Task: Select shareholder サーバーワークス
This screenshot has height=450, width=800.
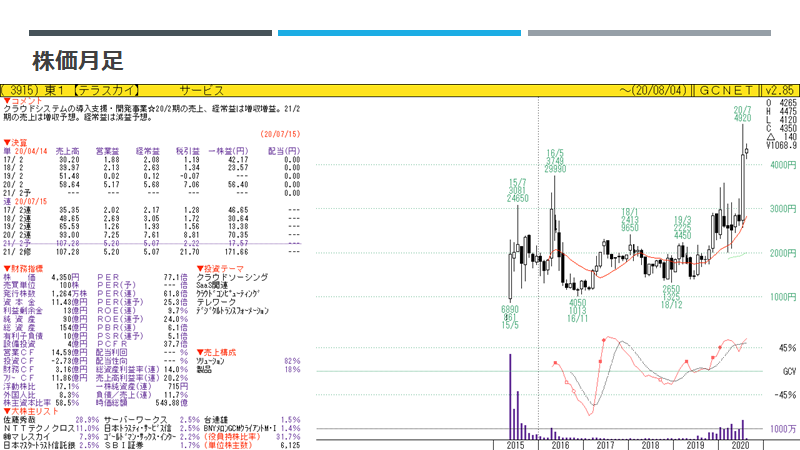Action: click(x=135, y=420)
